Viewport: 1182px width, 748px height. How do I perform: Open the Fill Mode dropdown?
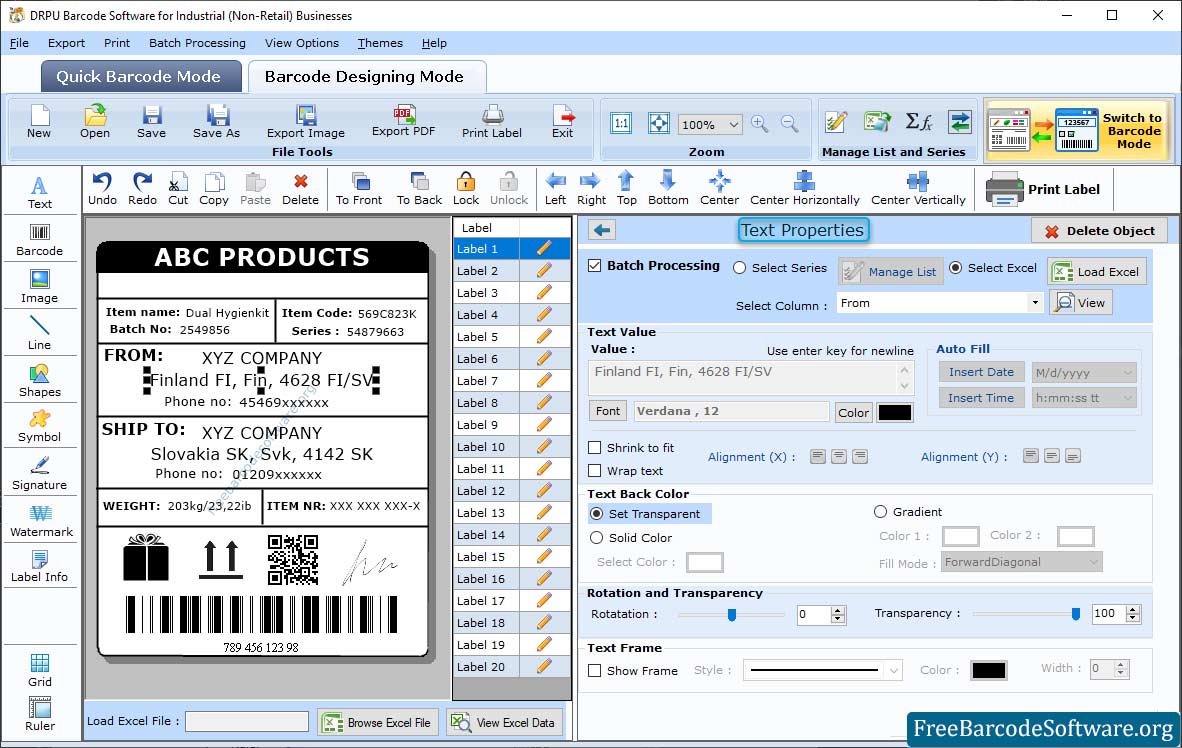pos(1094,562)
